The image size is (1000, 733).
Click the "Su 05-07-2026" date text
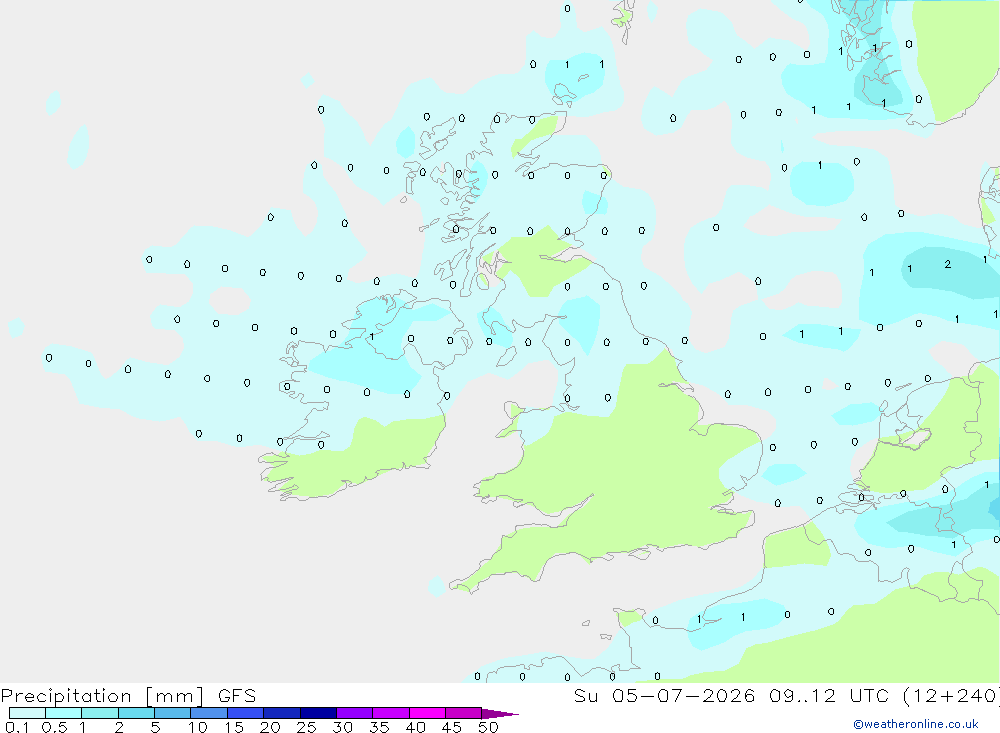664,695
